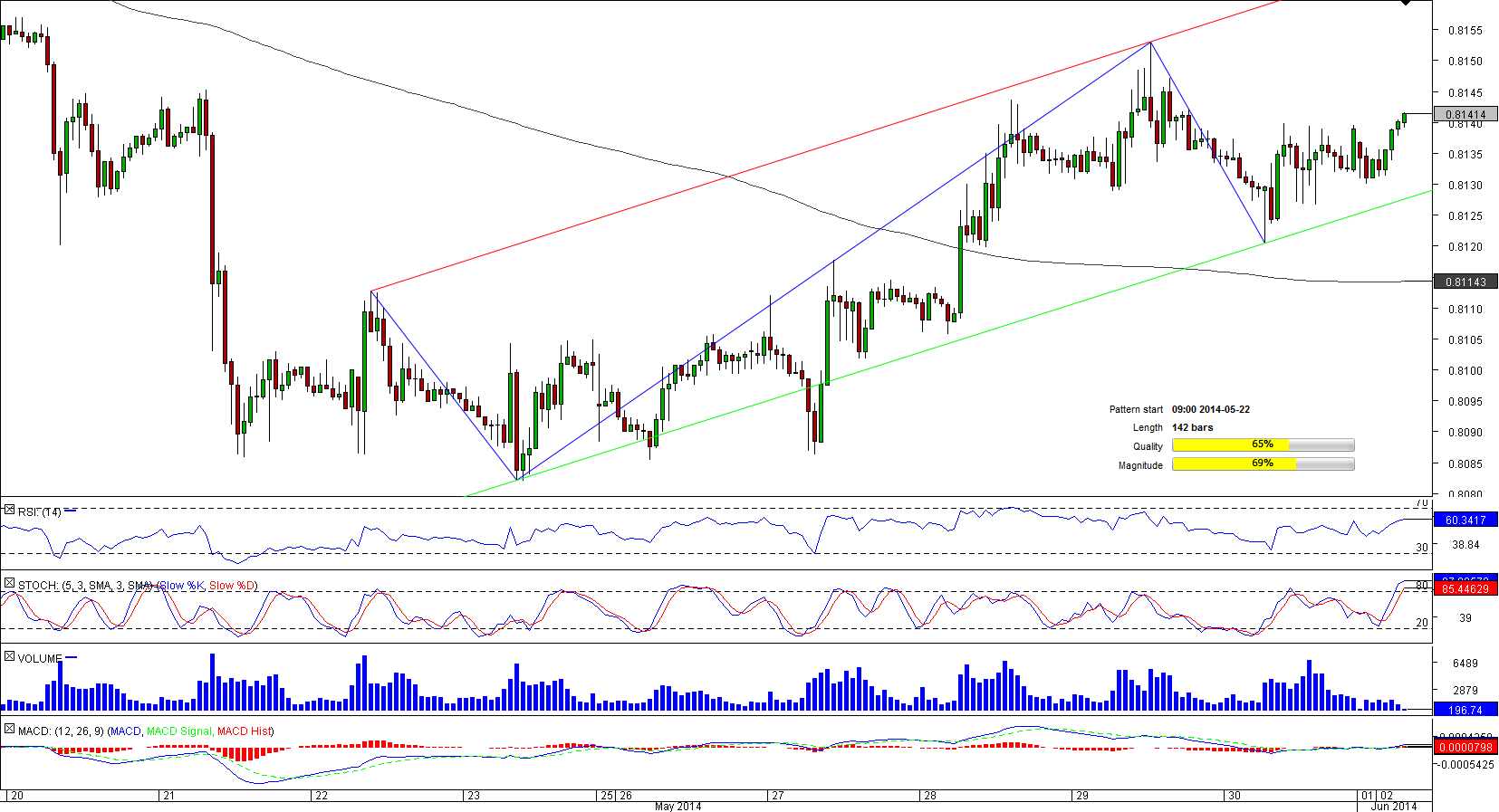1499x812 pixels.
Task: Click the 'MACD Signal' legend text
Action: click(178, 731)
